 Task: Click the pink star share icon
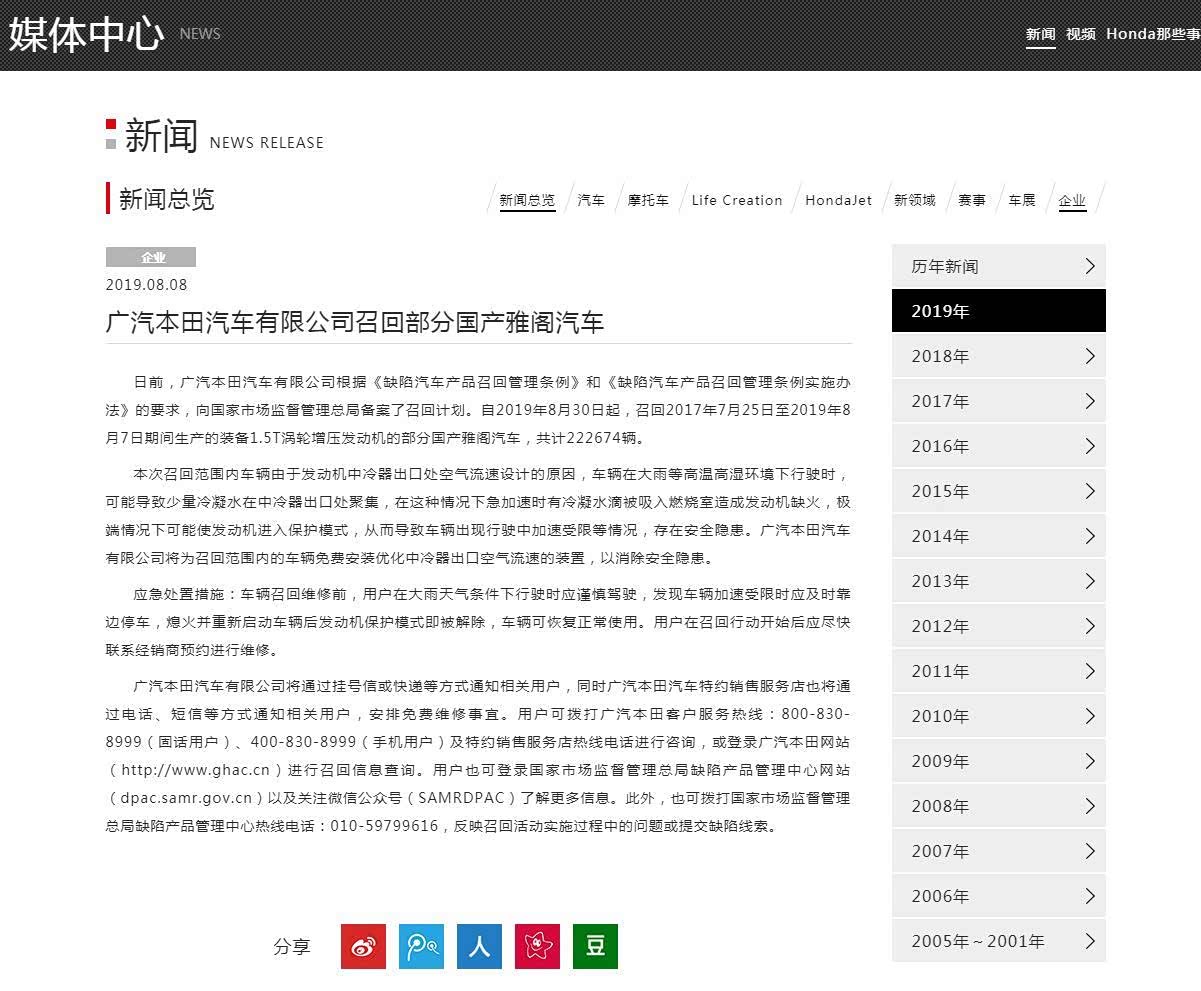point(537,946)
